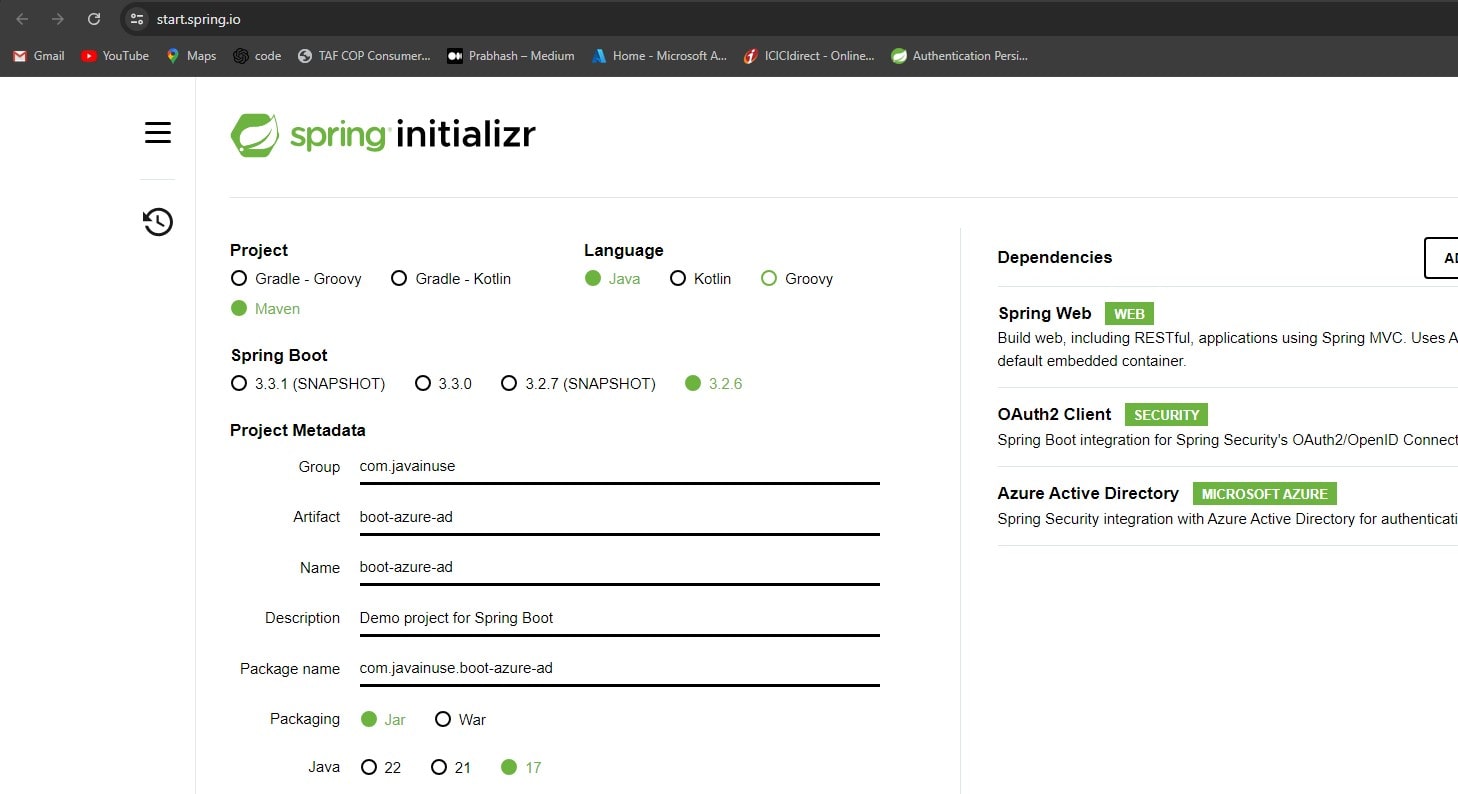Select Java version 21
1458x794 pixels.
451,767
